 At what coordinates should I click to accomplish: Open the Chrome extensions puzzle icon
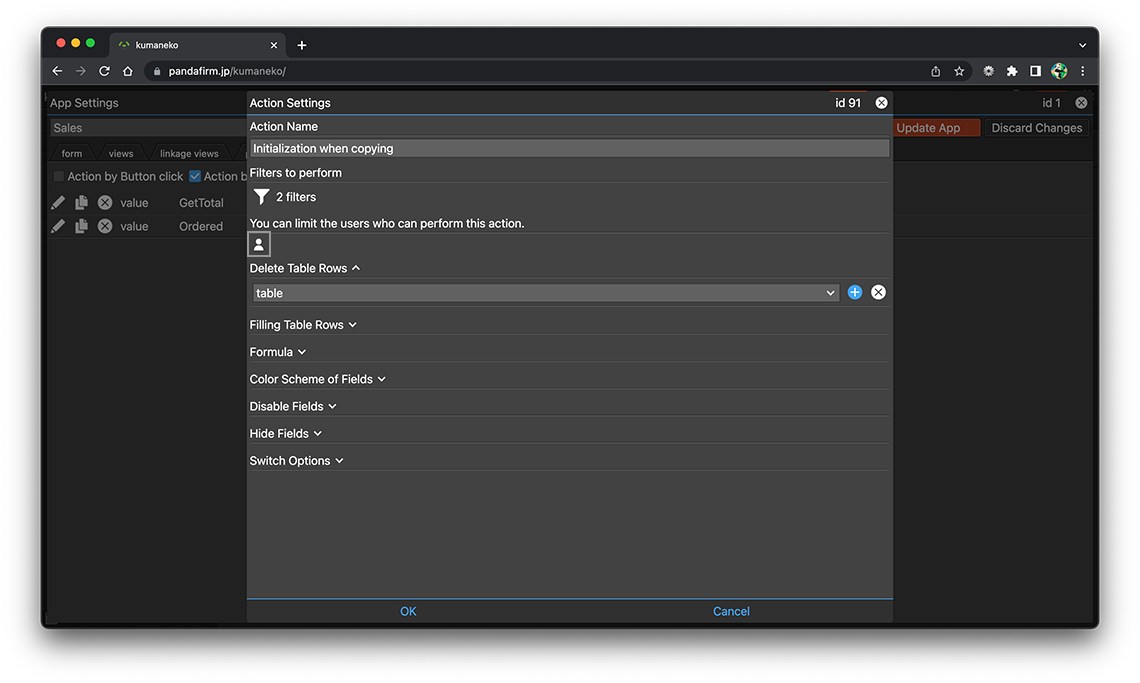click(1012, 71)
